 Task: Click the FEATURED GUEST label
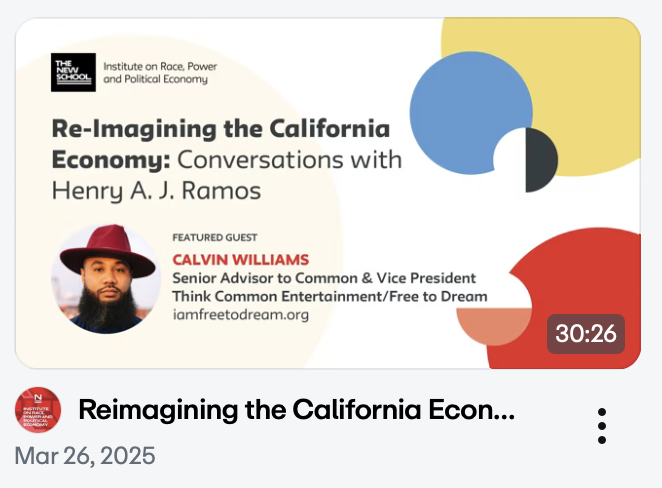click(215, 238)
